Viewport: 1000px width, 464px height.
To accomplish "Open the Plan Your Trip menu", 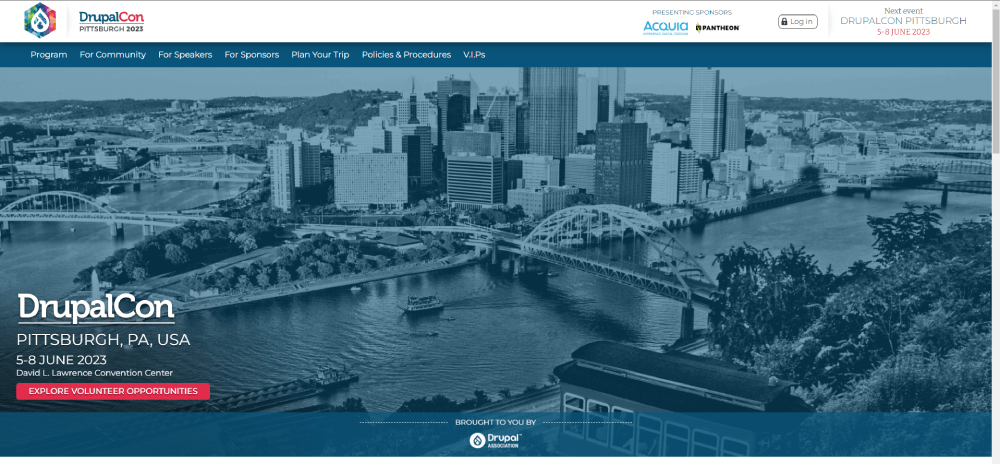I will (320, 55).
